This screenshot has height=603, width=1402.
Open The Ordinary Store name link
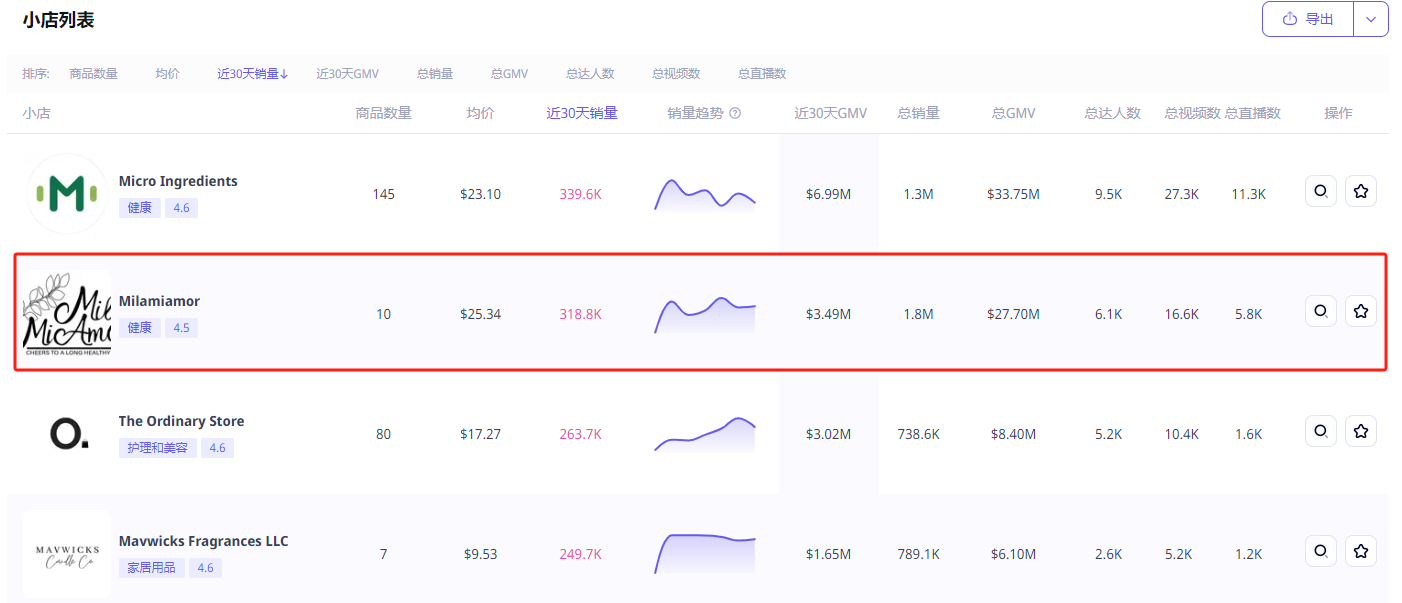(181, 421)
